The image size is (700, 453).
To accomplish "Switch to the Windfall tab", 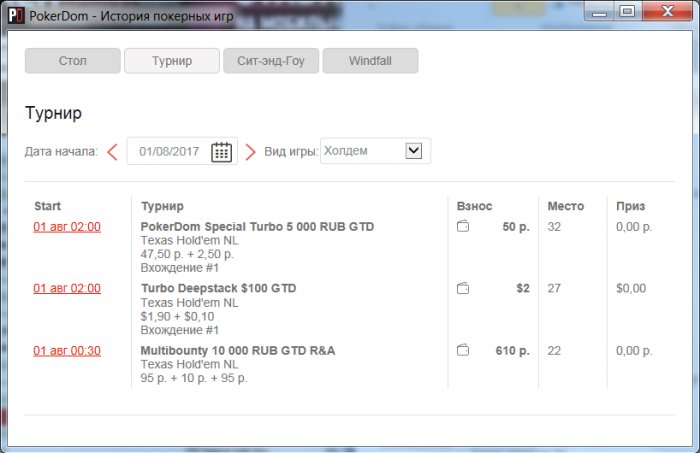I will pyautogui.click(x=371, y=61).
